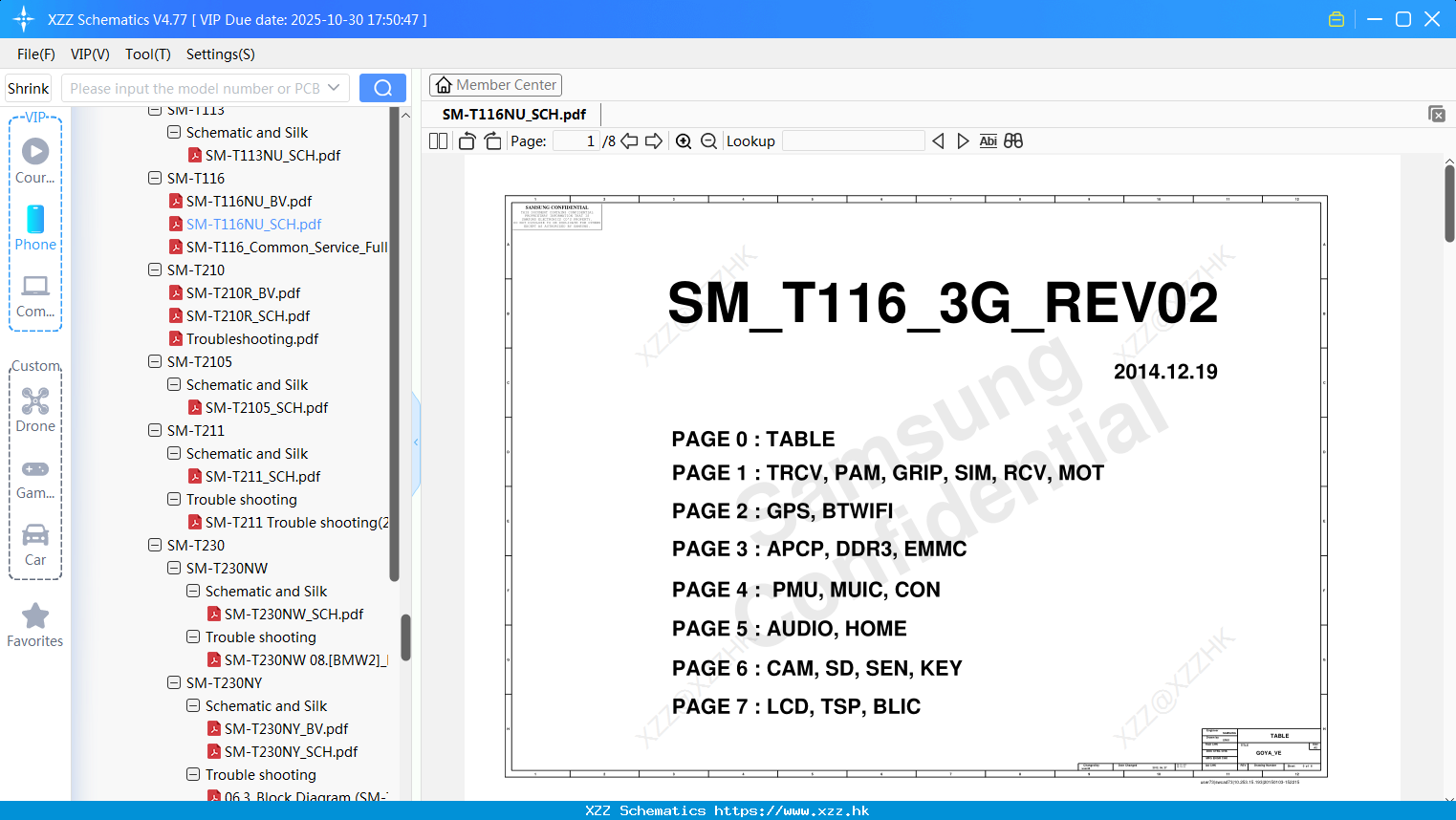
Task: Open model number dropdown arrow
Action: coord(334,88)
